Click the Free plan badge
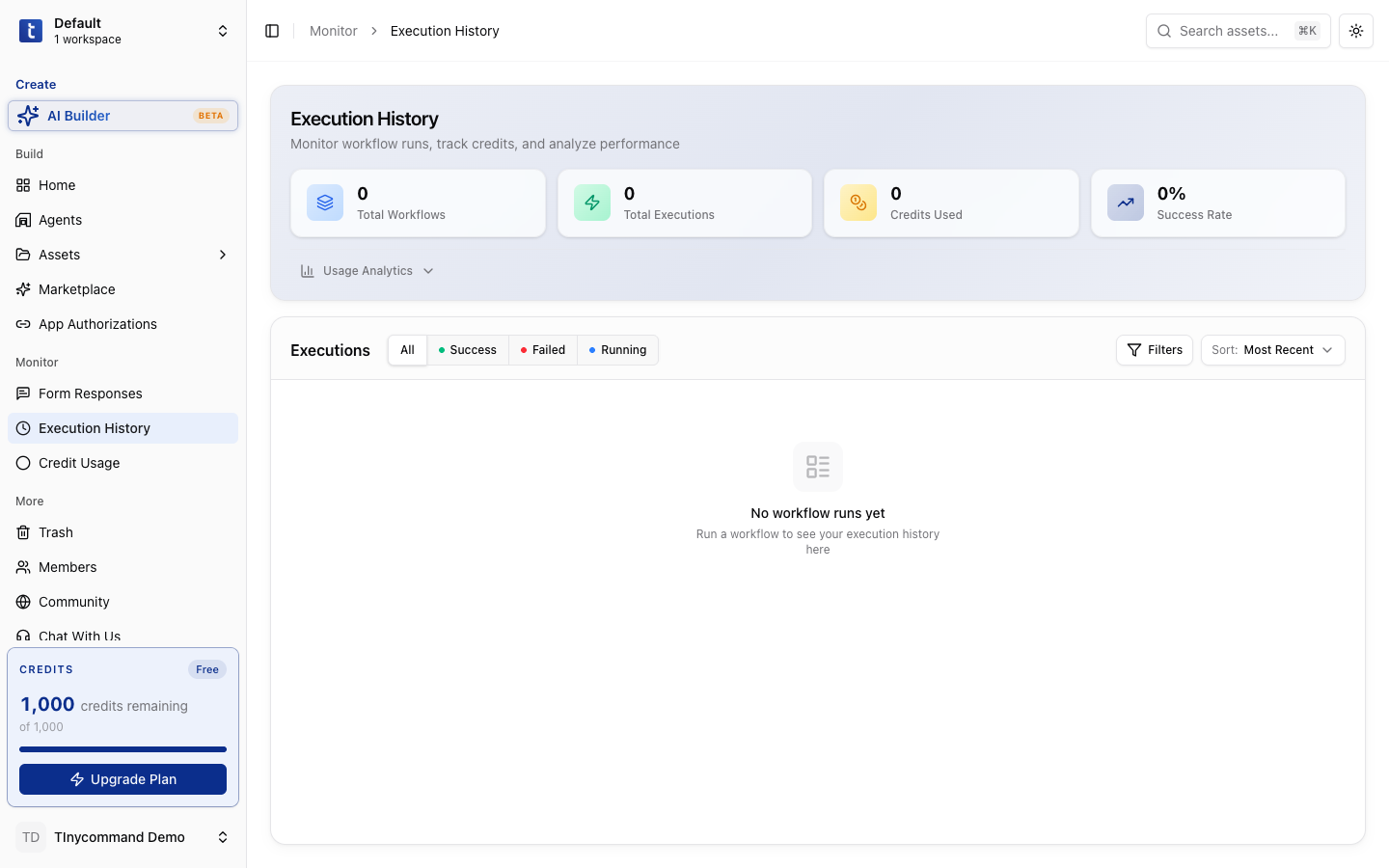Viewport: 1389px width, 868px height. tap(207, 669)
